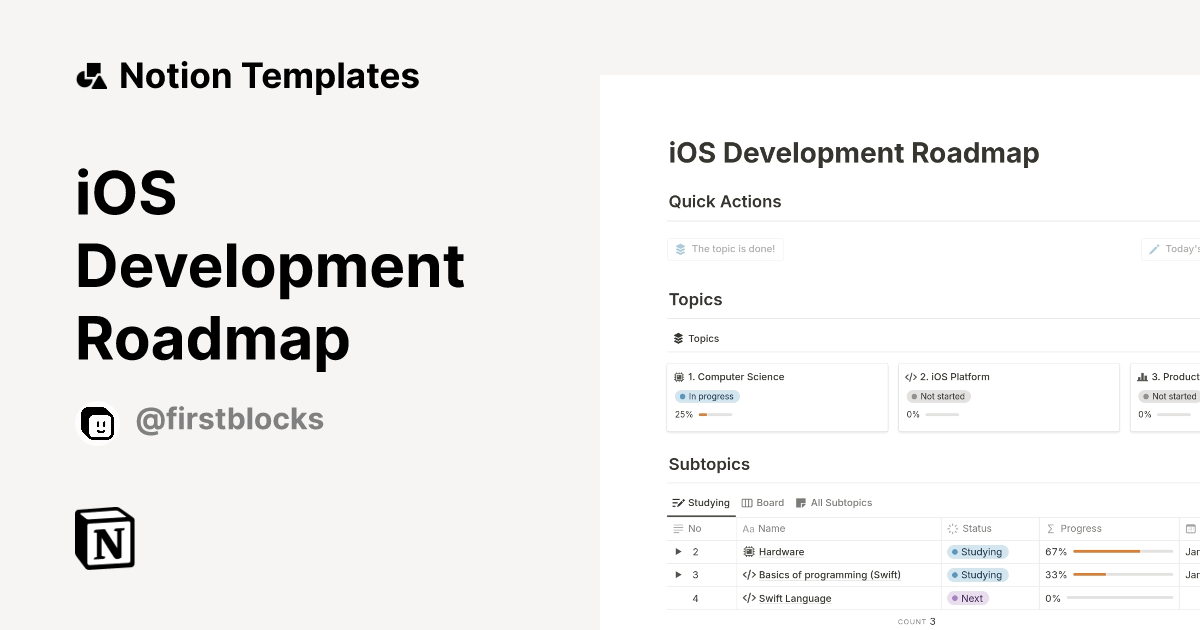Click the CPU icon beside Hardware row
This screenshot has height=630, width=1200.
[748, 551]
